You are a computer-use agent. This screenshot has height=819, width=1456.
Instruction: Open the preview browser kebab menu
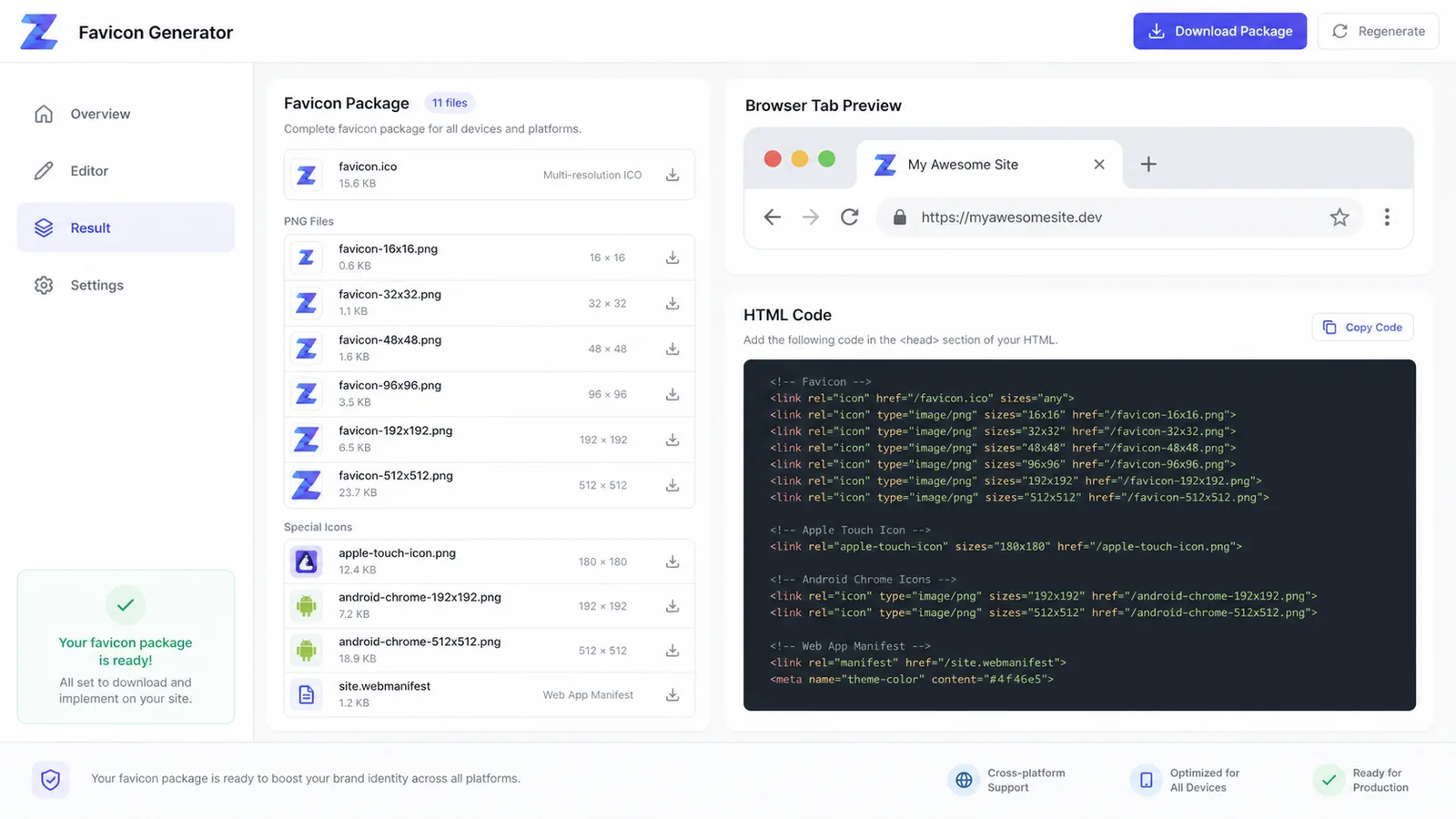tap(1387, 217)
